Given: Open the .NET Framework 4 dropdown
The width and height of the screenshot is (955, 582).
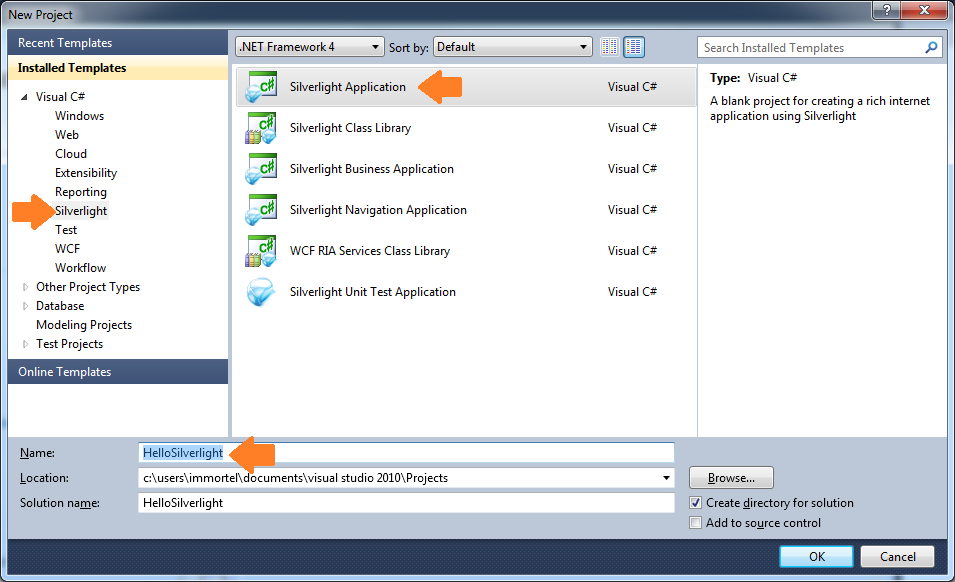Looking at the screenshot, I should [309, 47].
